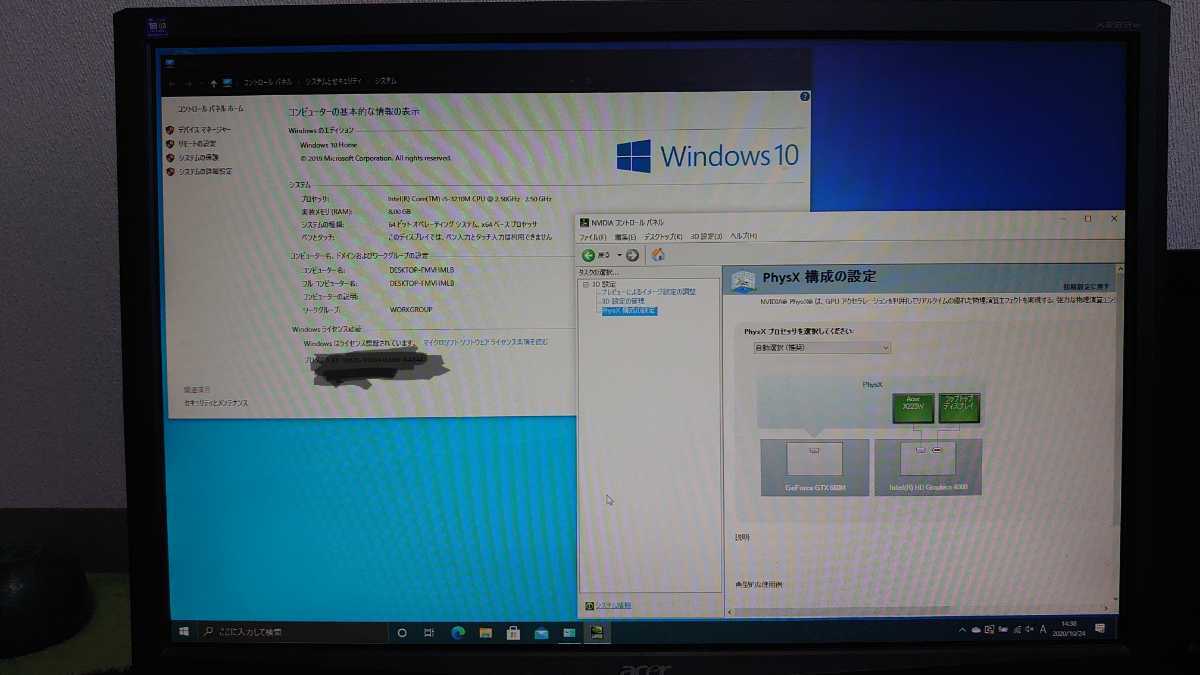Open the back history dropdown arrow
This screenshot has height=675, width=1200.
click(619, 255)
